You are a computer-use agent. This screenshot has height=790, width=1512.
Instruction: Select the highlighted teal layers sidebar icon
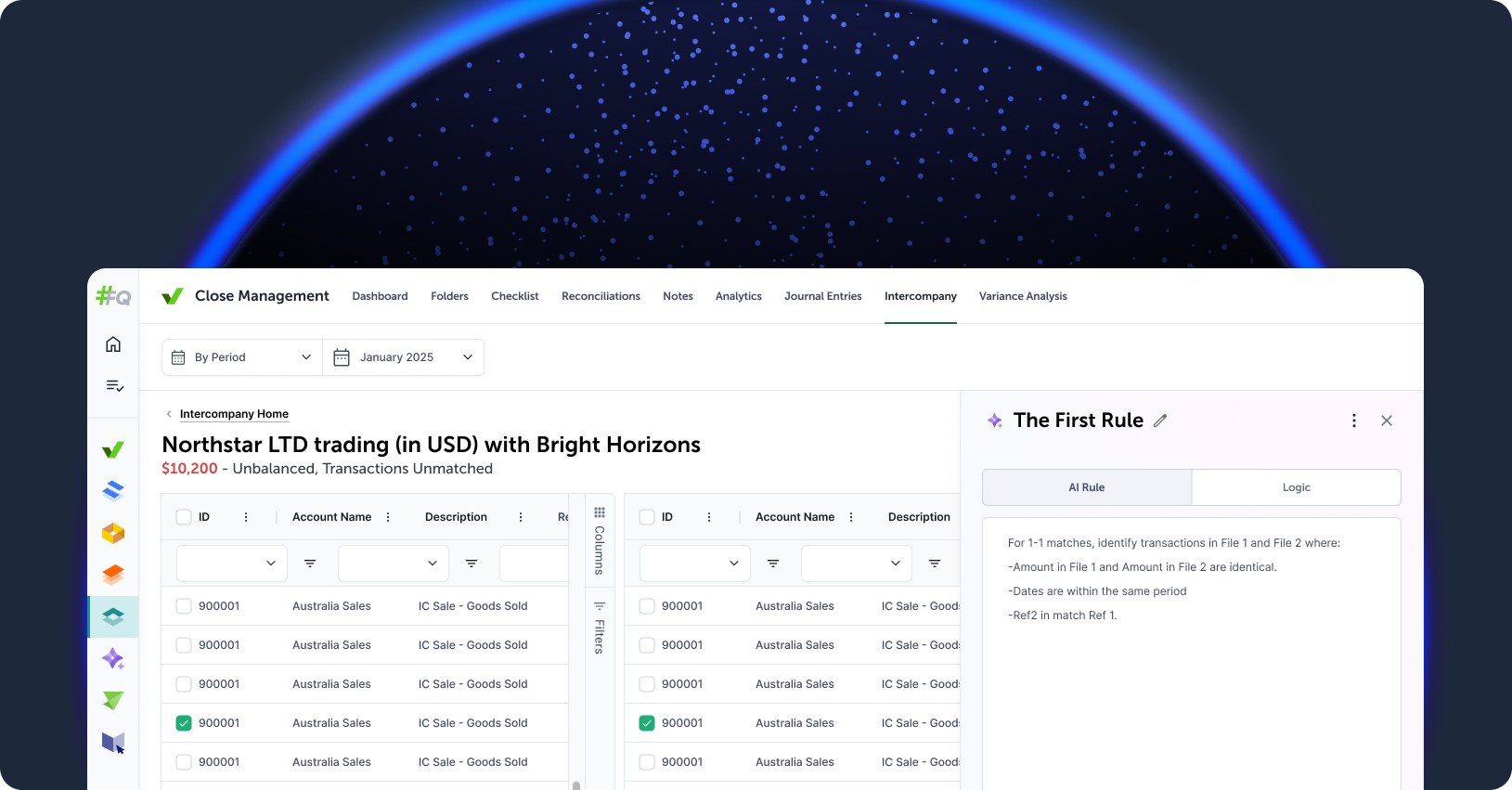click(x=113, y=616)
